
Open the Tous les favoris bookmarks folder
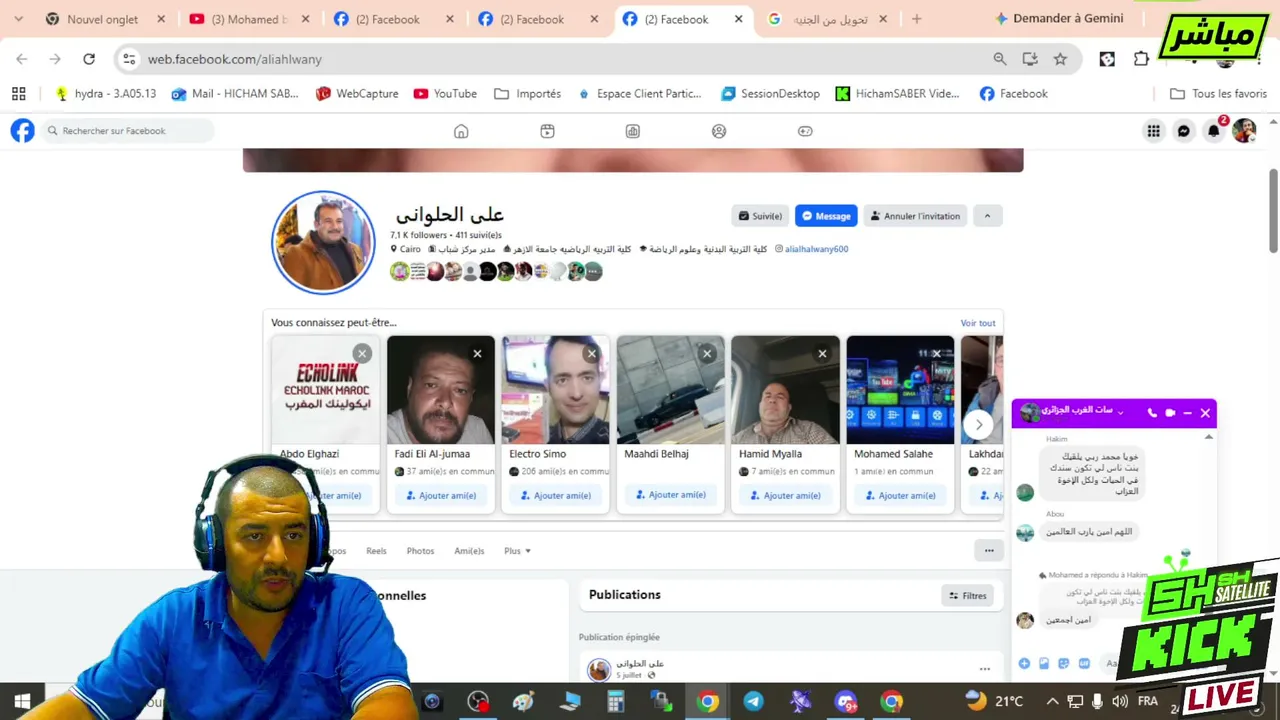coord(1218,93)
